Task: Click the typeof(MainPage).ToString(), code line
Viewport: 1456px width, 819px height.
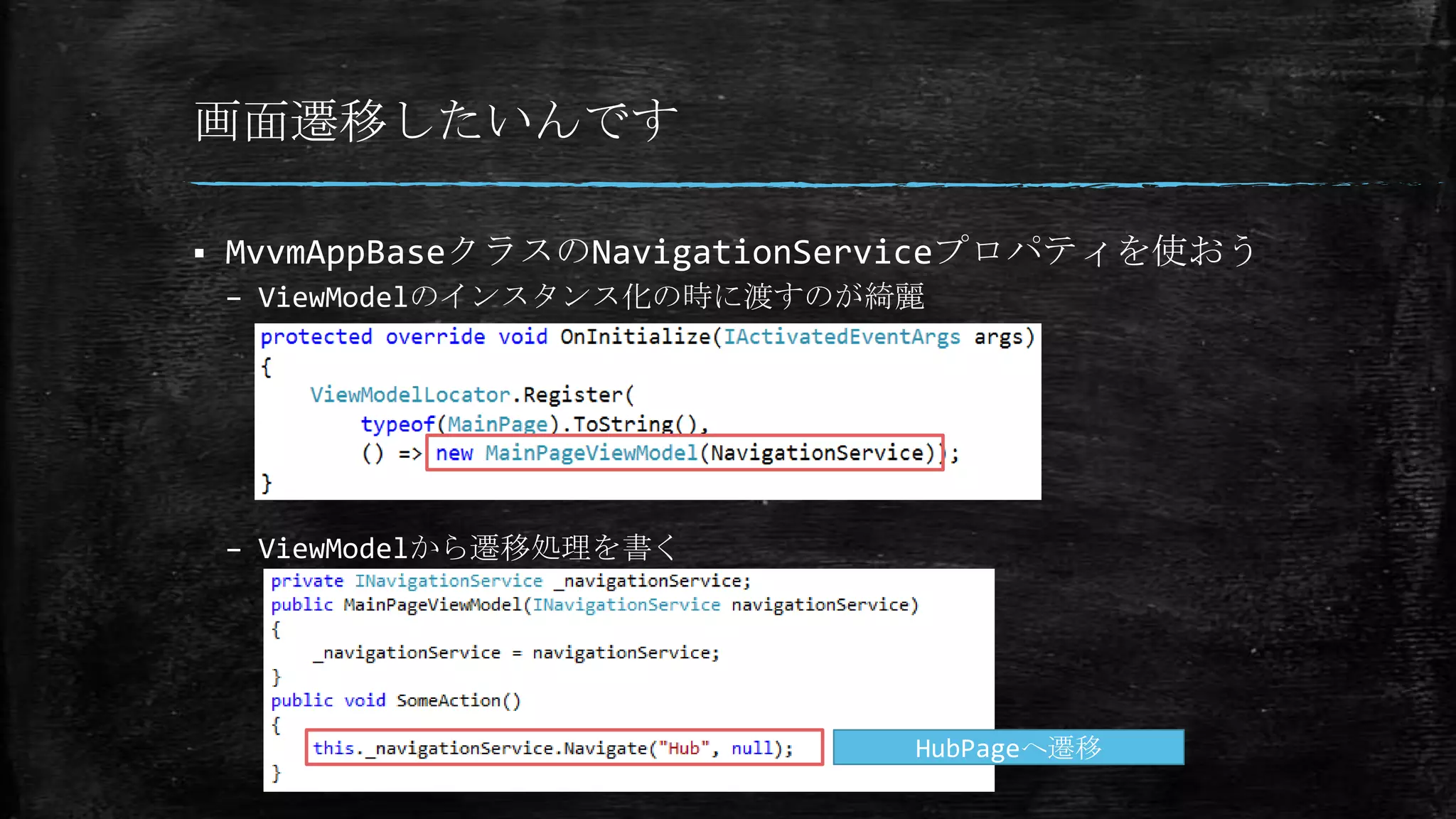Action: pyautogui.click(x=535, y=424)
